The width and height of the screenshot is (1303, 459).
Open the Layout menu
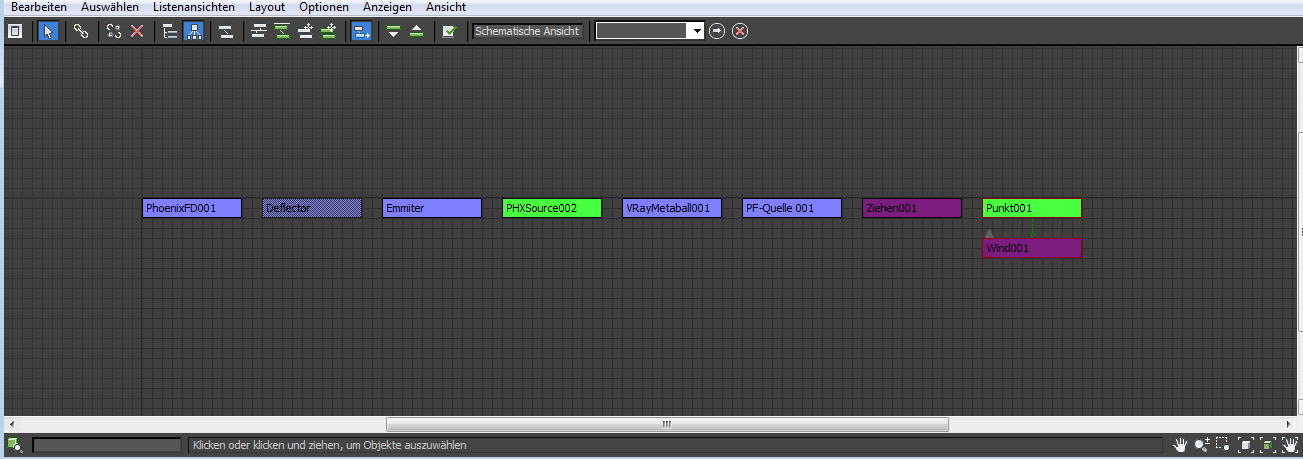(267, 7)
